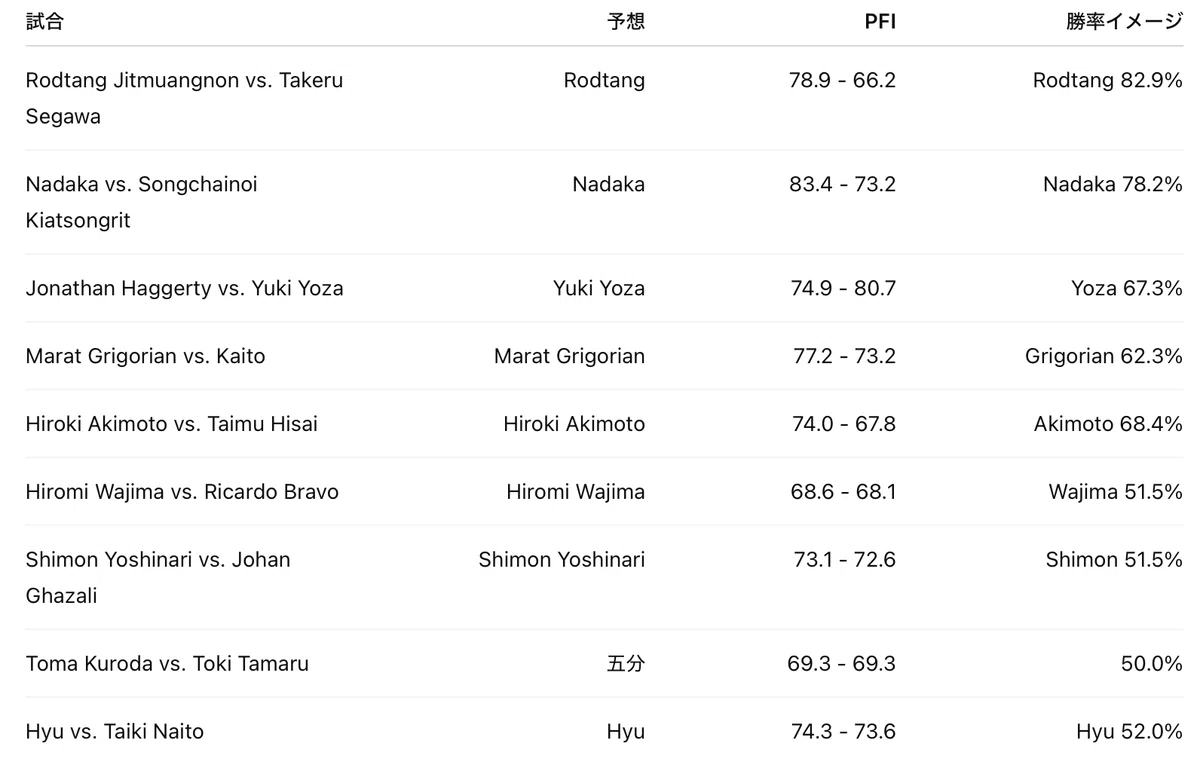
Task: Click the 勝率イメージ column header
Action: click(1124, 22)
